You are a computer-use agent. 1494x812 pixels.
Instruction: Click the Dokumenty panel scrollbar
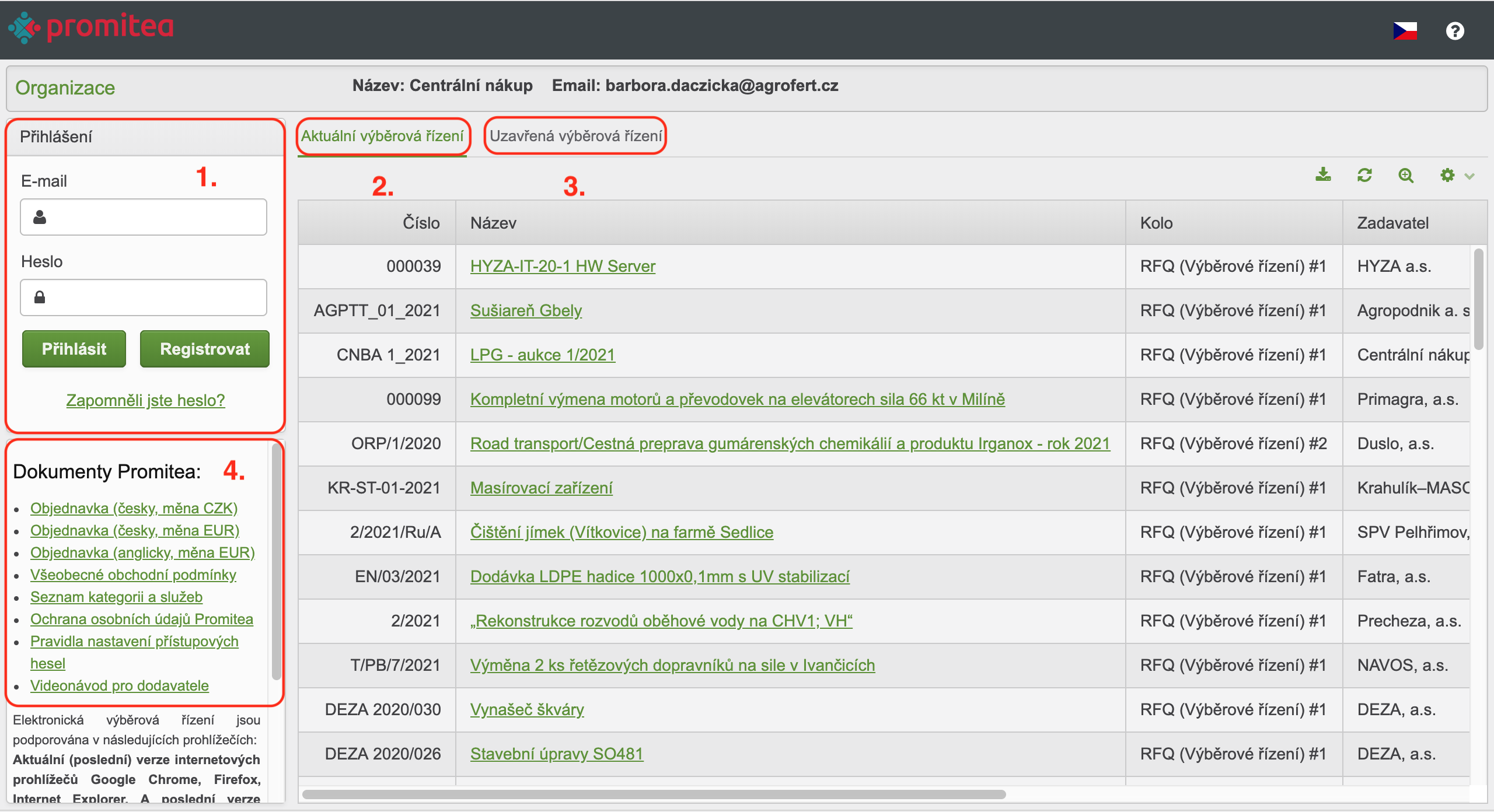[x=277, y=562]
